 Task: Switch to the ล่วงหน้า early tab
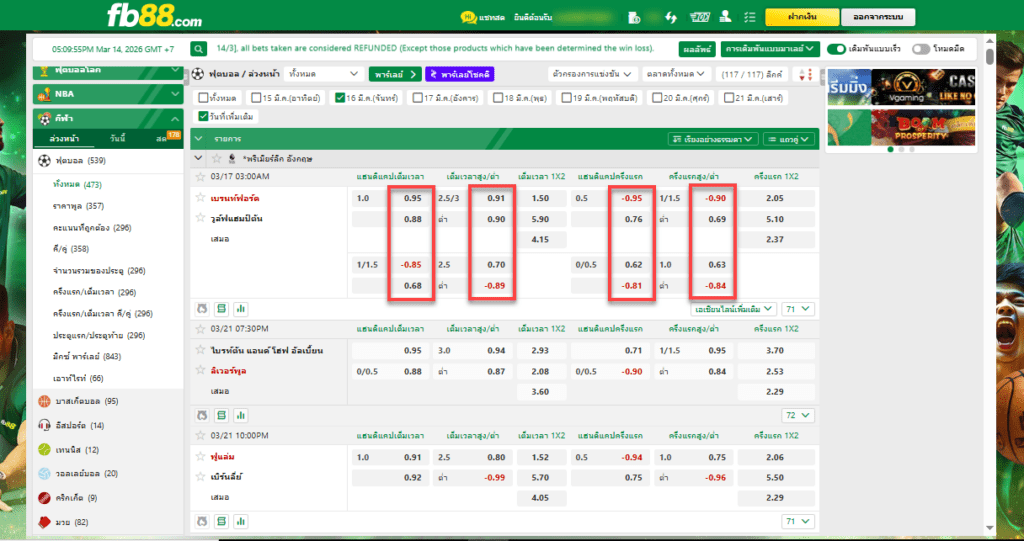[x=64, y=139]
